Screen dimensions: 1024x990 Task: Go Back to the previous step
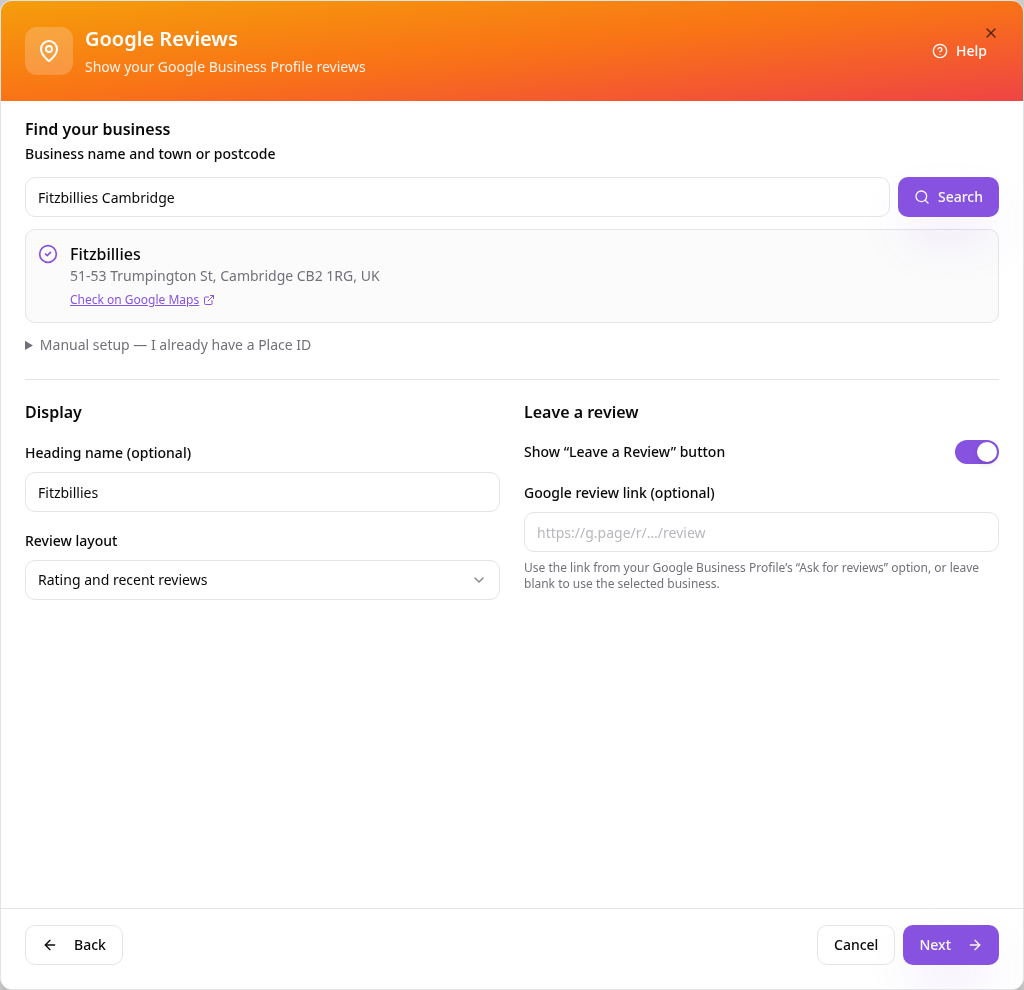74,945
